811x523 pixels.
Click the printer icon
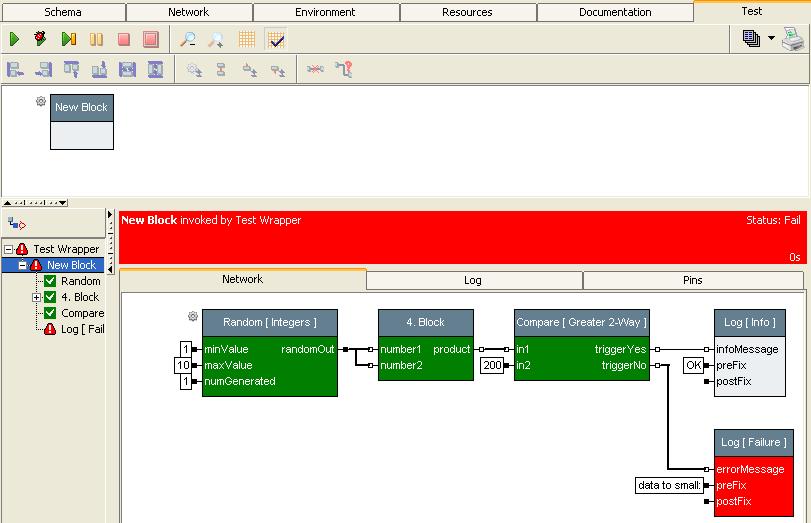(x=792, y=40)
